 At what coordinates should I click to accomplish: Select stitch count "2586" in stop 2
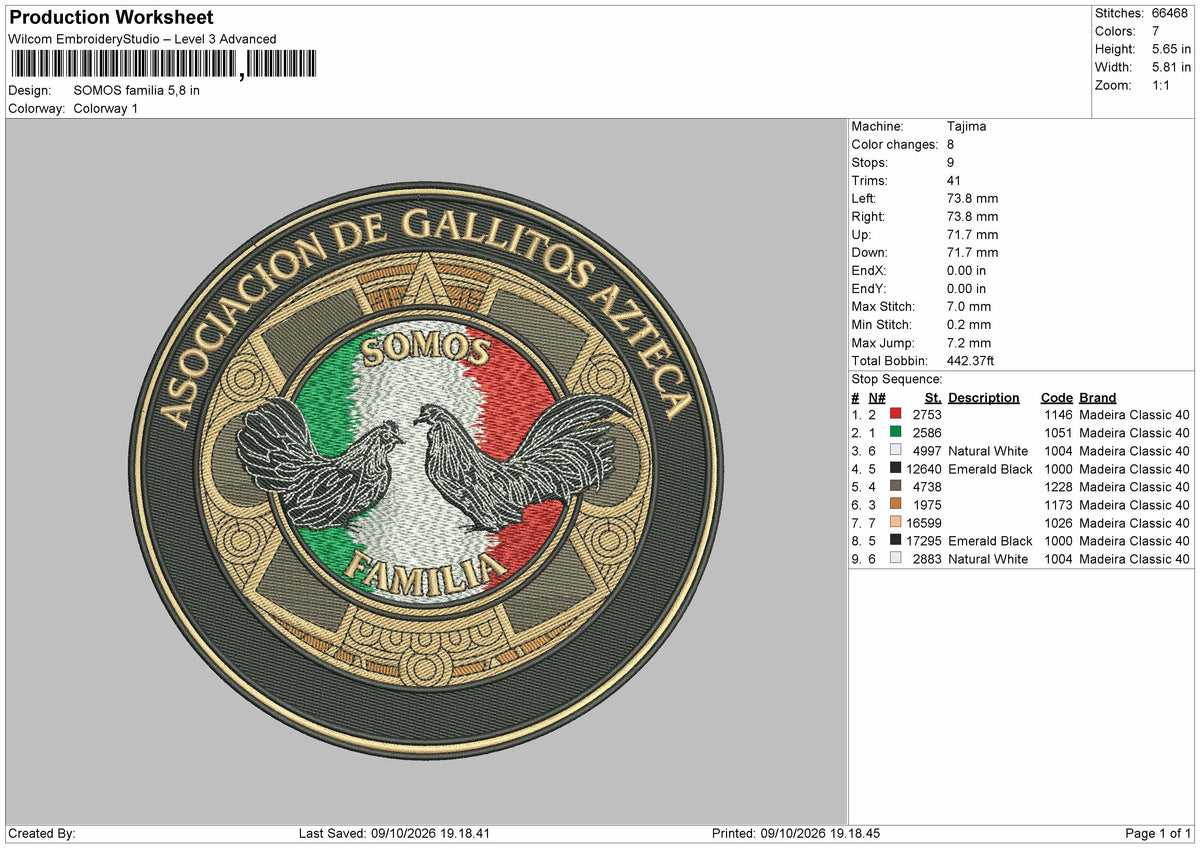[927, 433]
